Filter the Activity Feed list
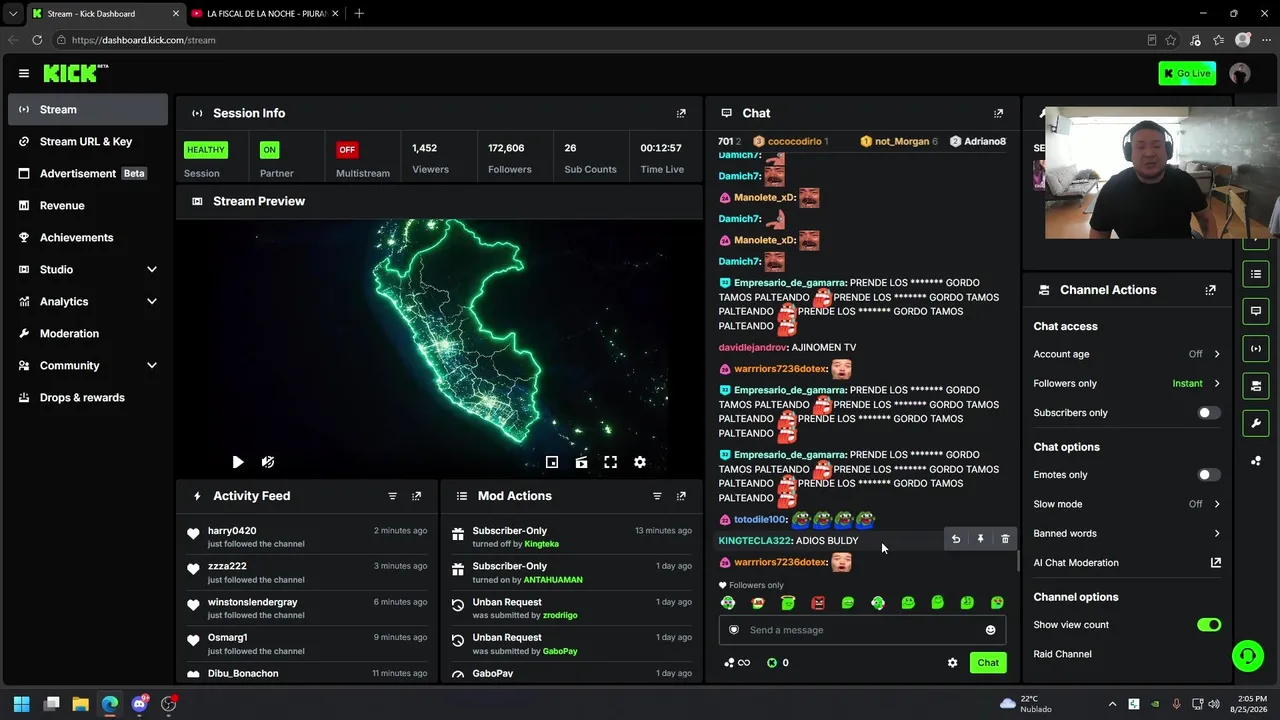 [x=392, y=496]
